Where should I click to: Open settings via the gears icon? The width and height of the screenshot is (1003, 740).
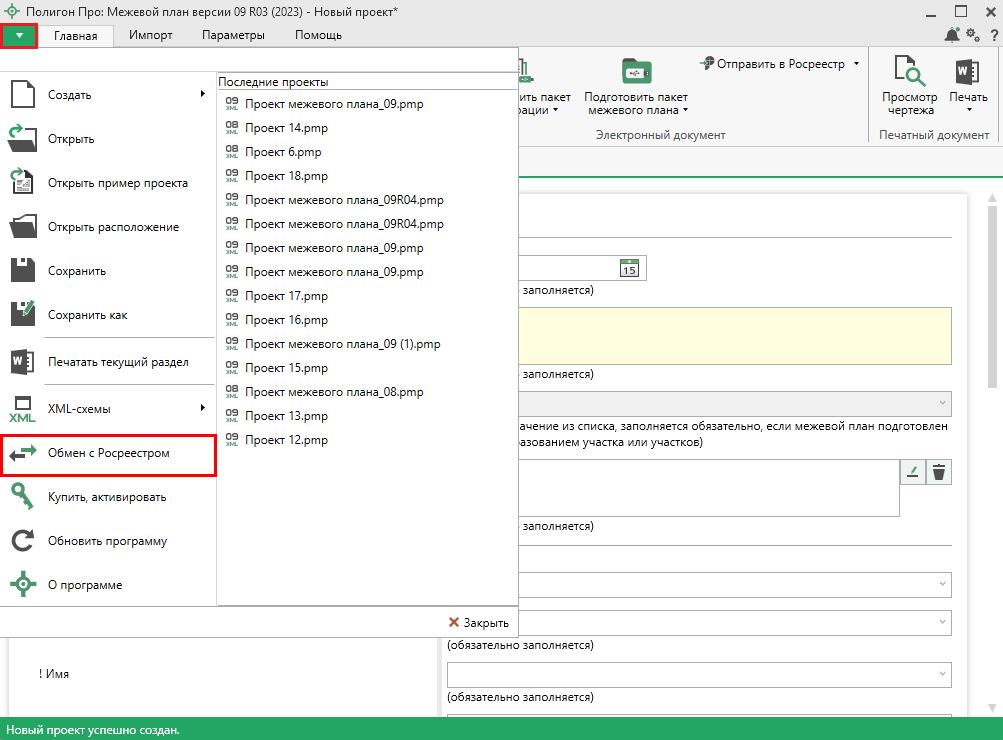click(970, 35)
